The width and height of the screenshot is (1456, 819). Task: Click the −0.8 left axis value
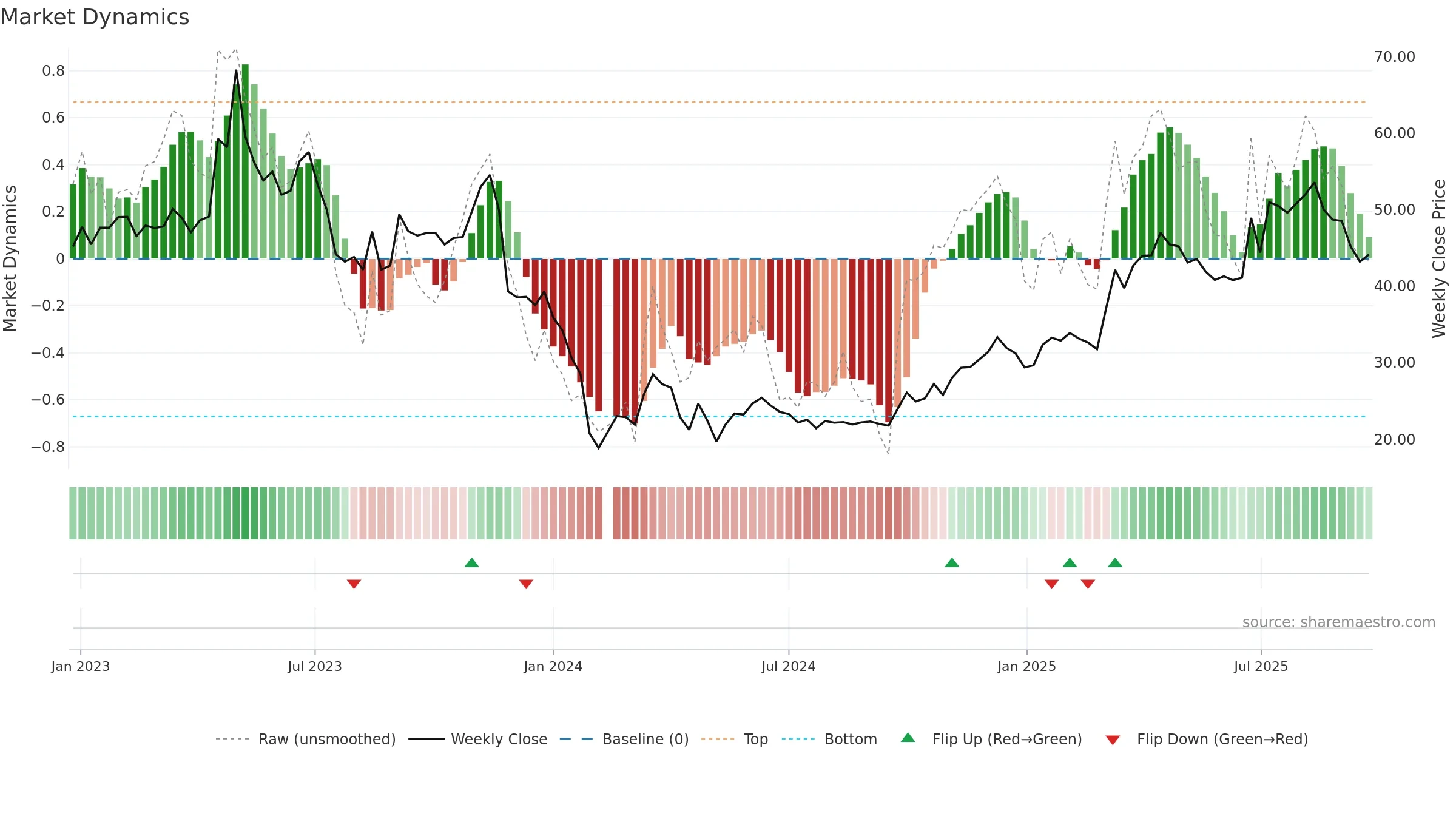tap(48, 447)
